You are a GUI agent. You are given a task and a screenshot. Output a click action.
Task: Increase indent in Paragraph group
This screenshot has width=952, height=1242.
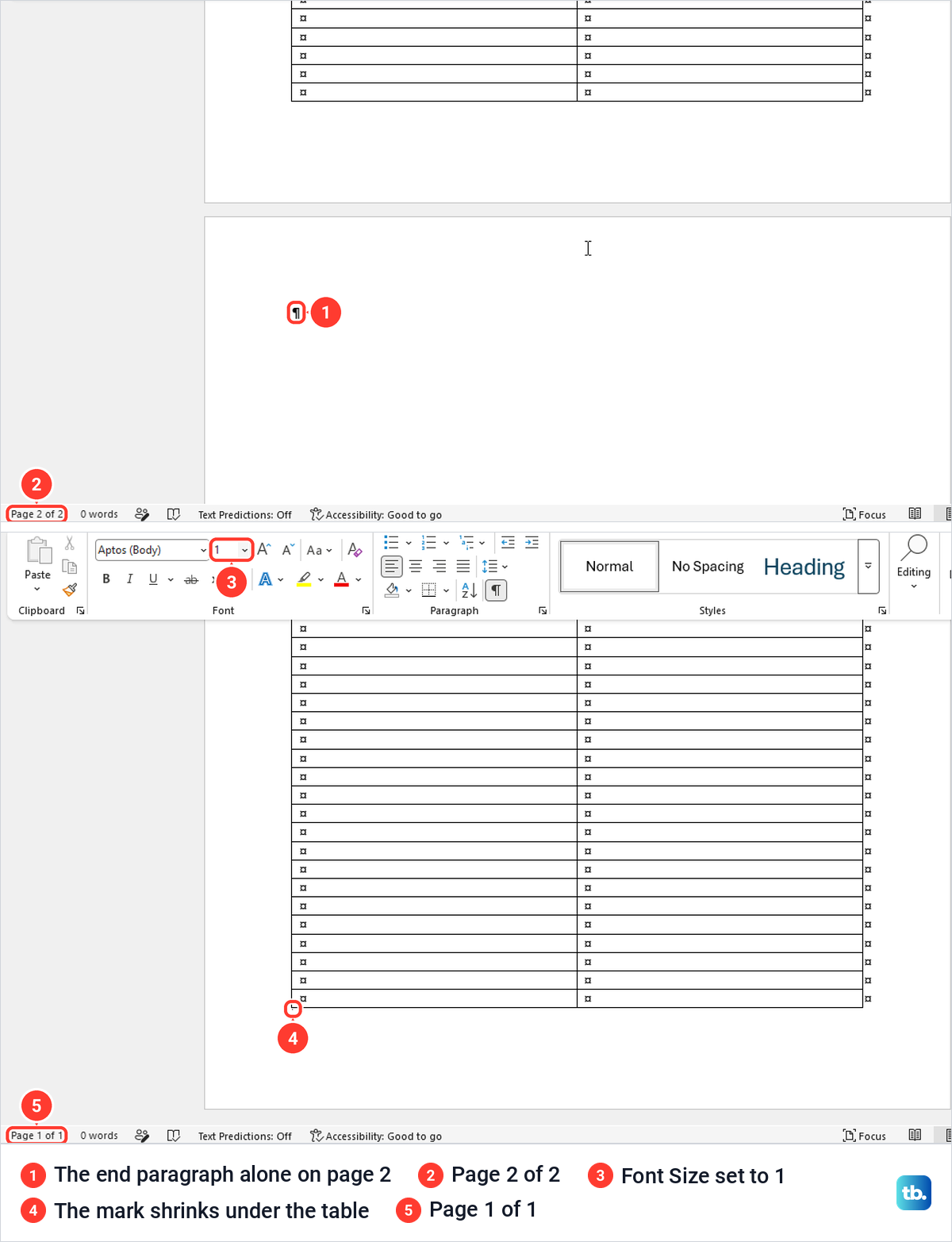[x=532, y=543]
